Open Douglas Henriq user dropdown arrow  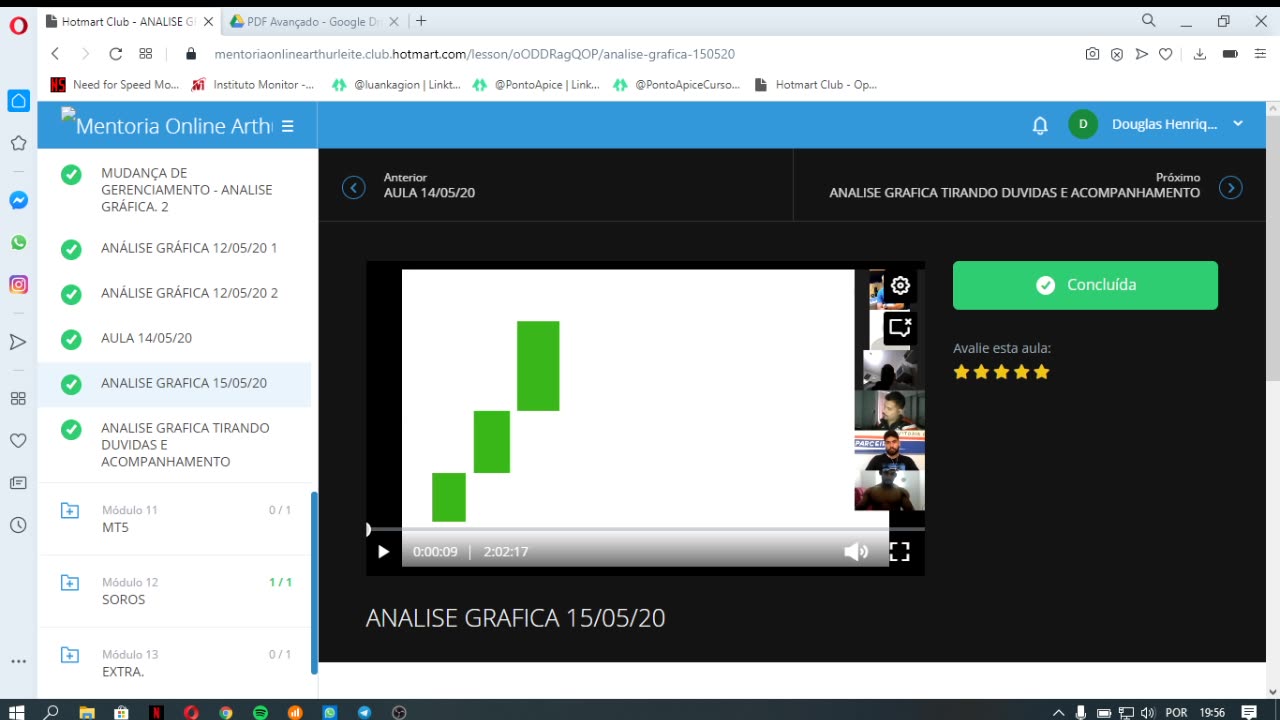click(1238, 124)
